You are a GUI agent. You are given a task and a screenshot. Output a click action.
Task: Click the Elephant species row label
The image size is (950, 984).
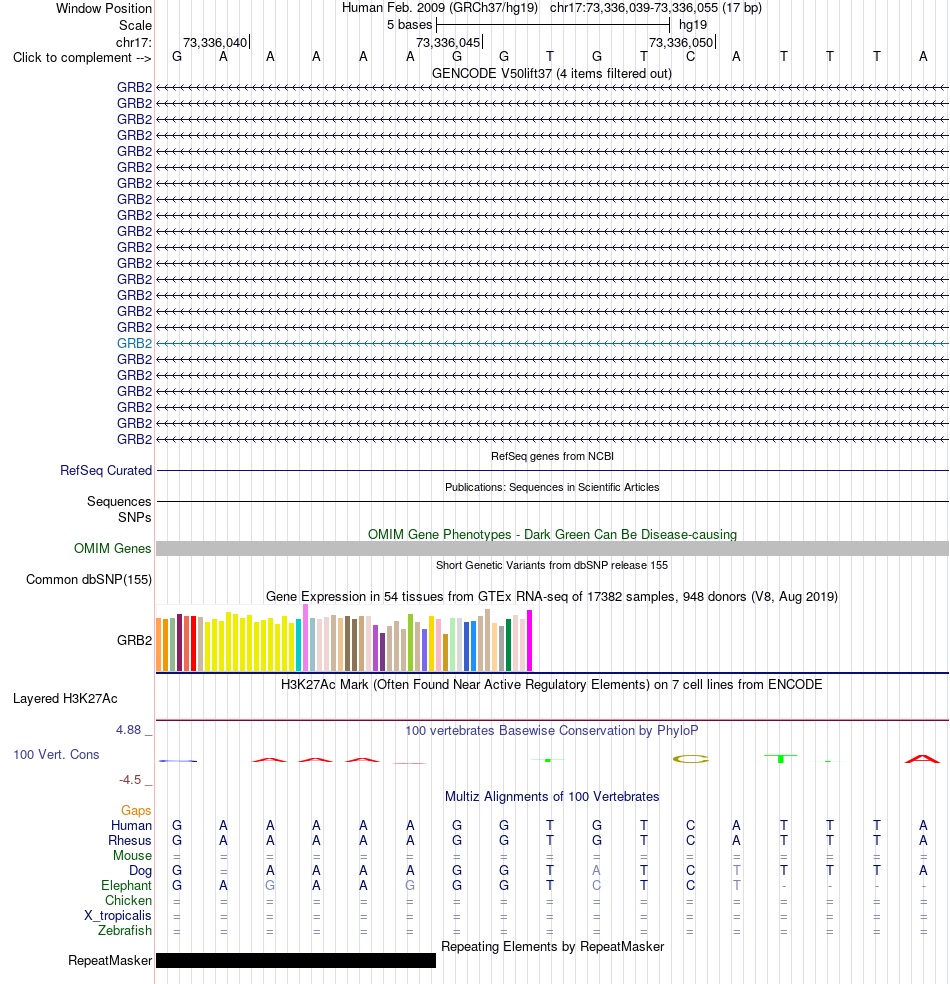pos(126,885)
